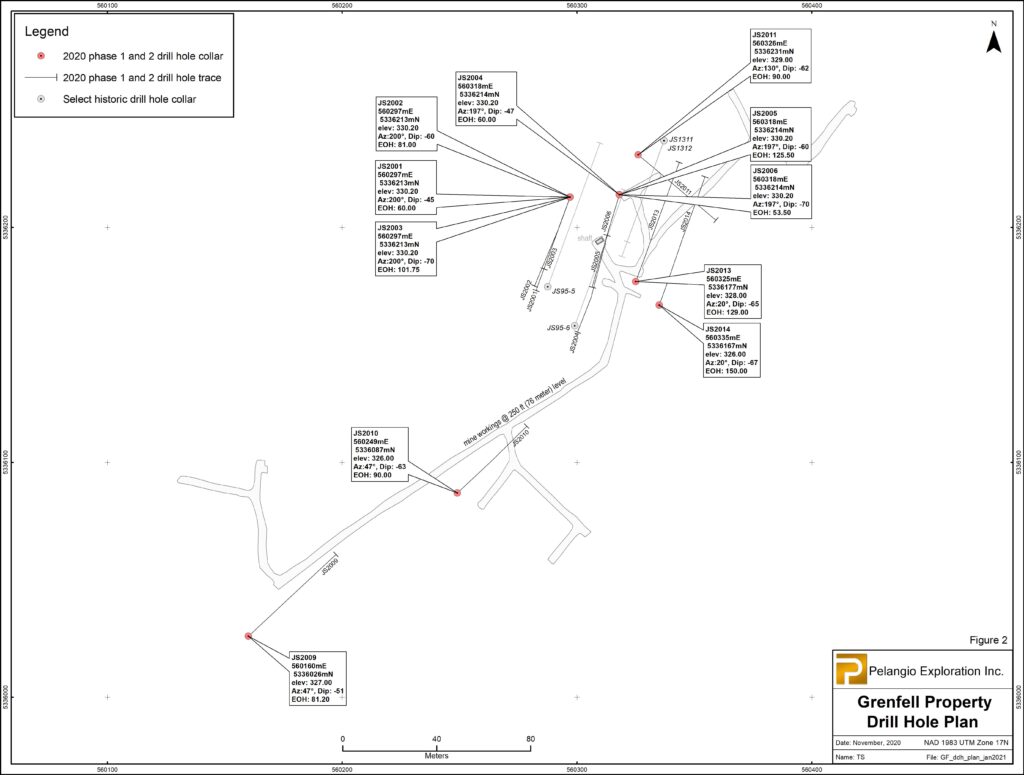Select the JS2009 red drill collar marker
The image size is (1024, 775).
click(x=248, y=636)
